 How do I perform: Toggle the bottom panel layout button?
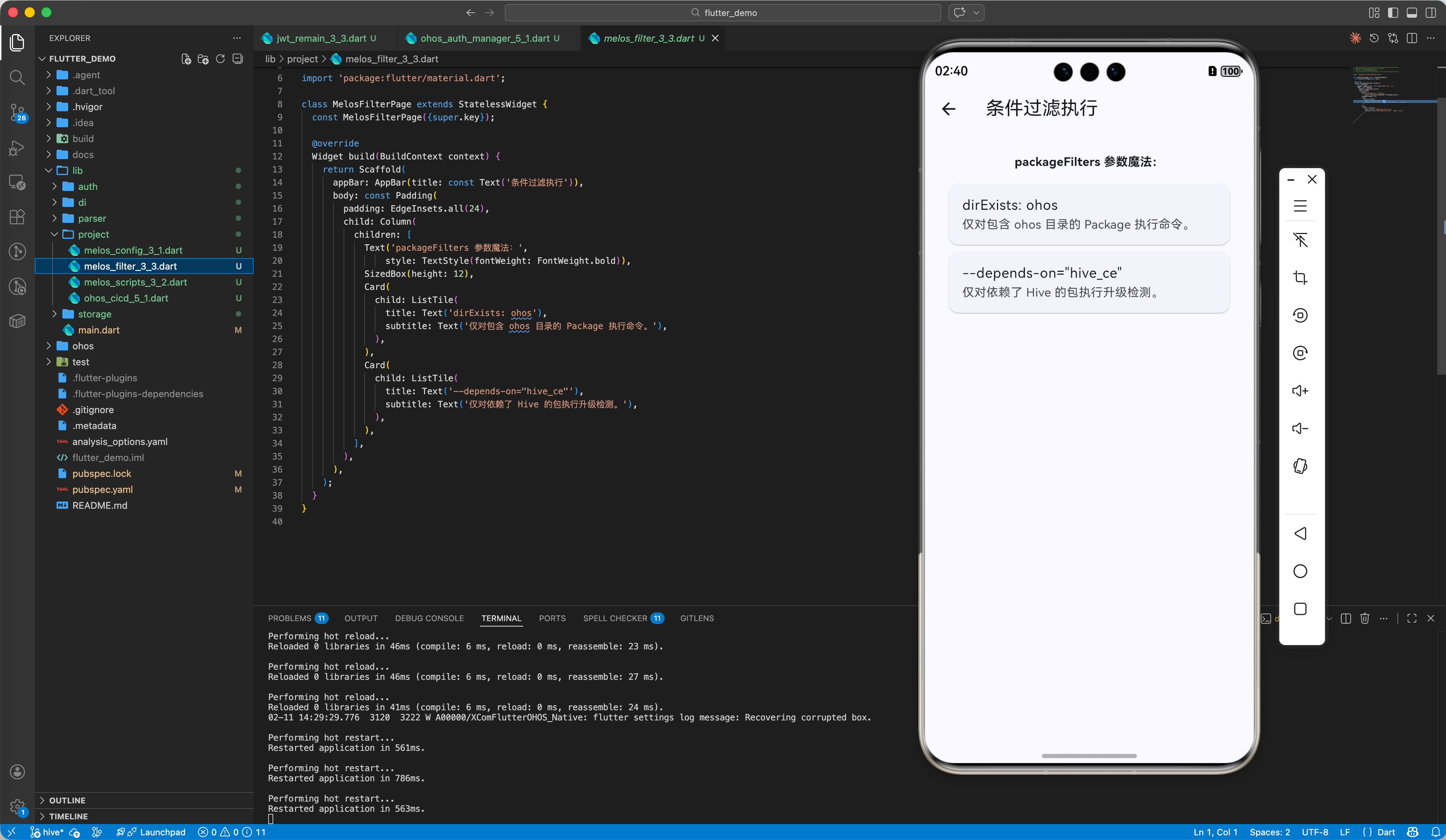click(1412, 13)
